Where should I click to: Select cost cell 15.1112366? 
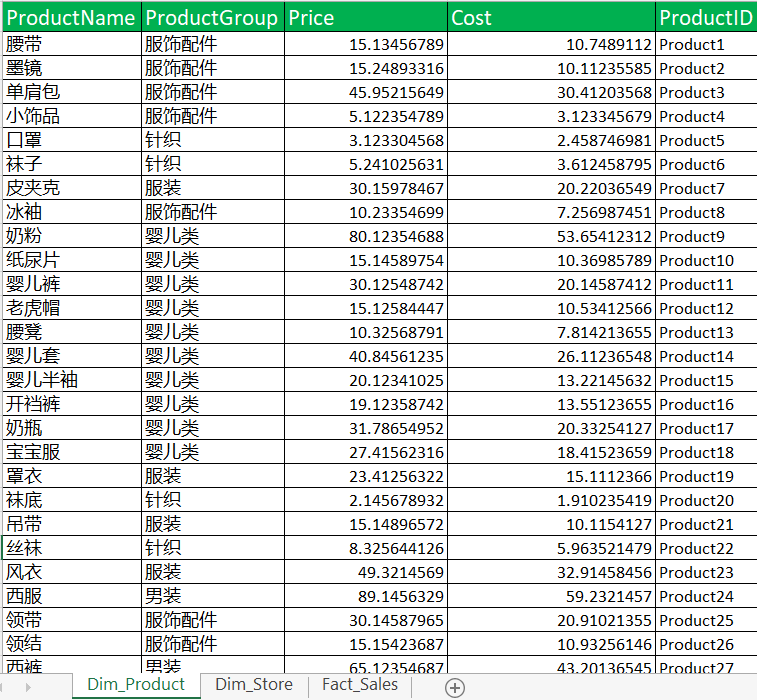551,476
